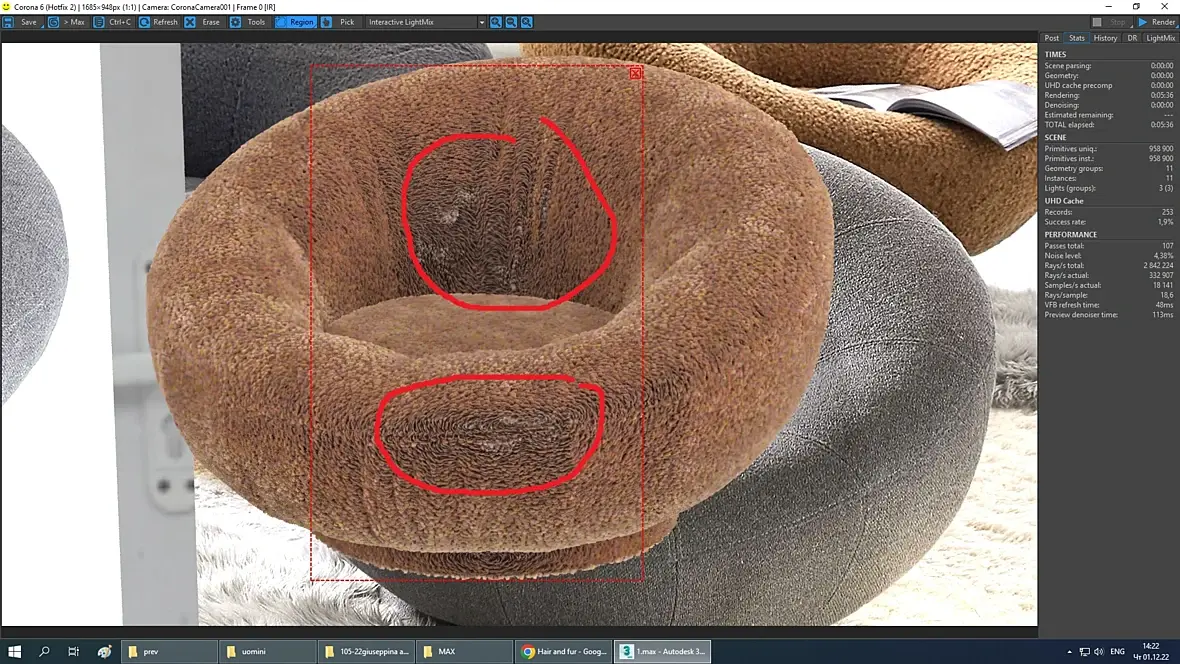Click the Erase toolbar button
Image resolution: width=1180 pixels, height=664 pixels.
(203, 22)
